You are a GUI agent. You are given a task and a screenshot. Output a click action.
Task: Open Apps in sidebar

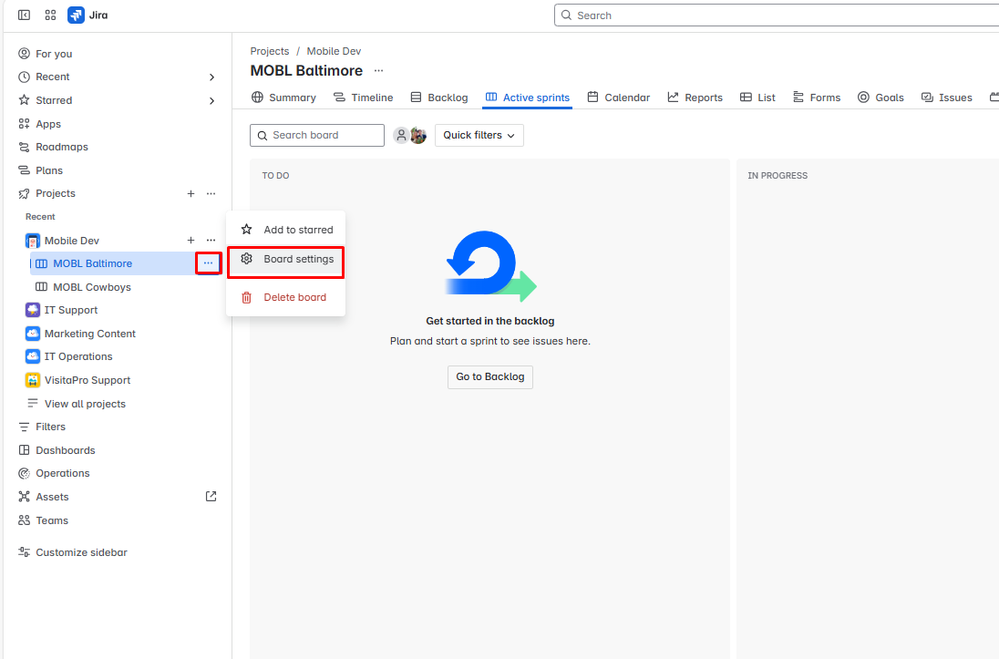pos(40,124)
